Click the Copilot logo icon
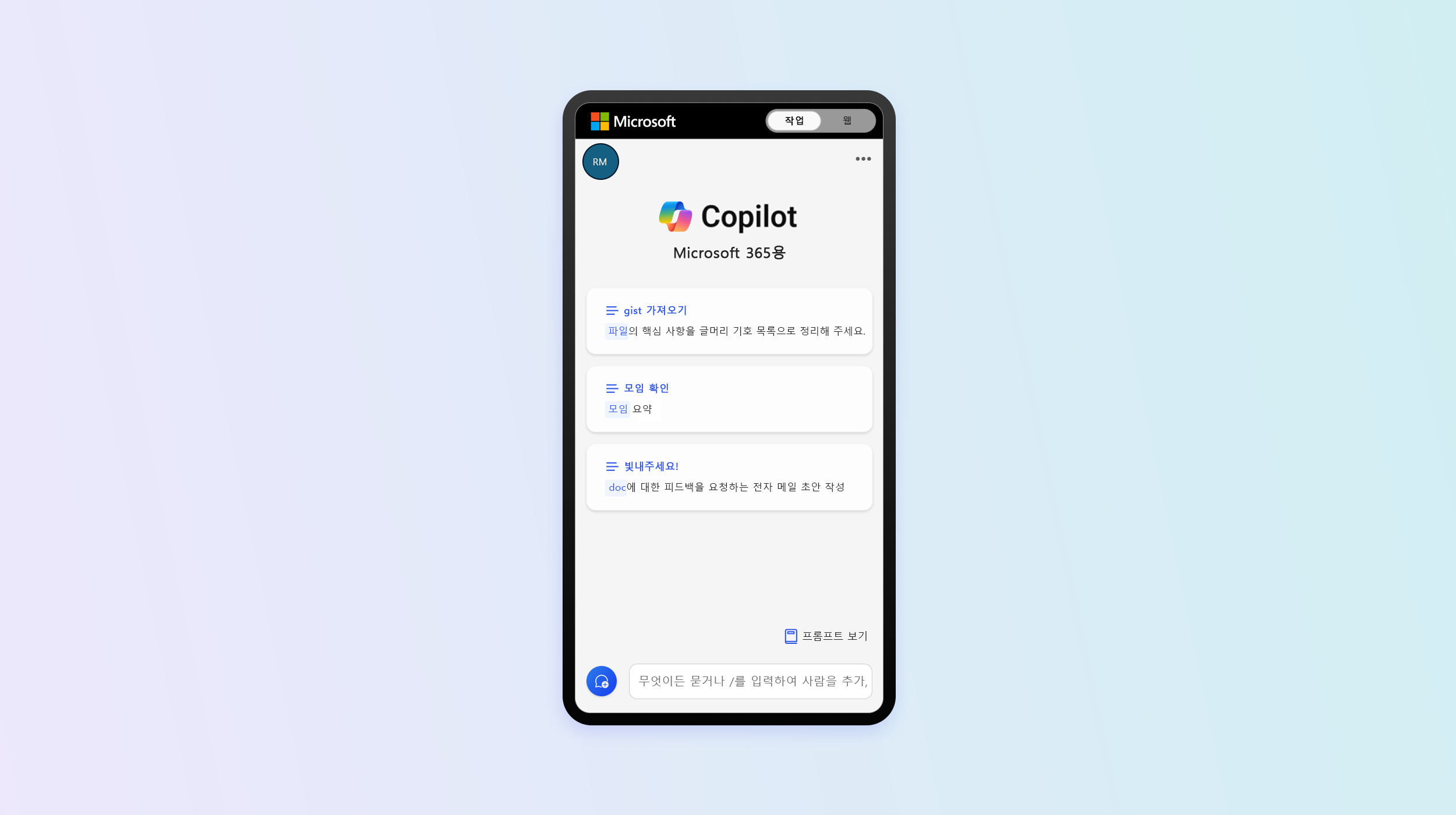 (x=676, y=215)
